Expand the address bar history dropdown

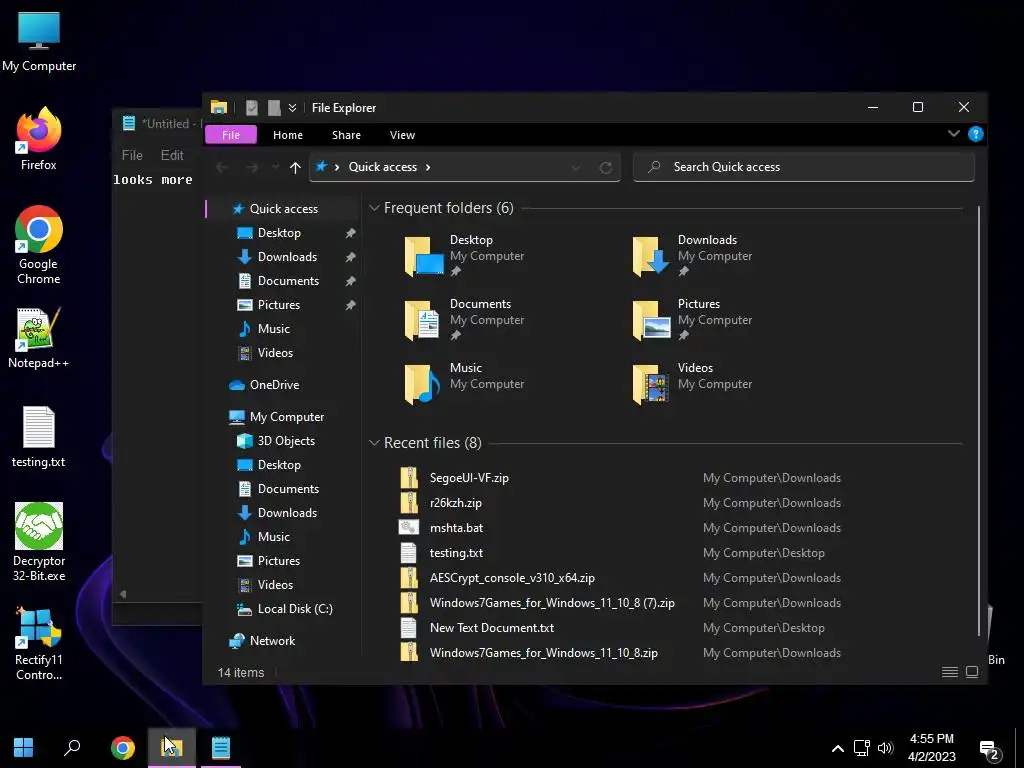(576, 167)
